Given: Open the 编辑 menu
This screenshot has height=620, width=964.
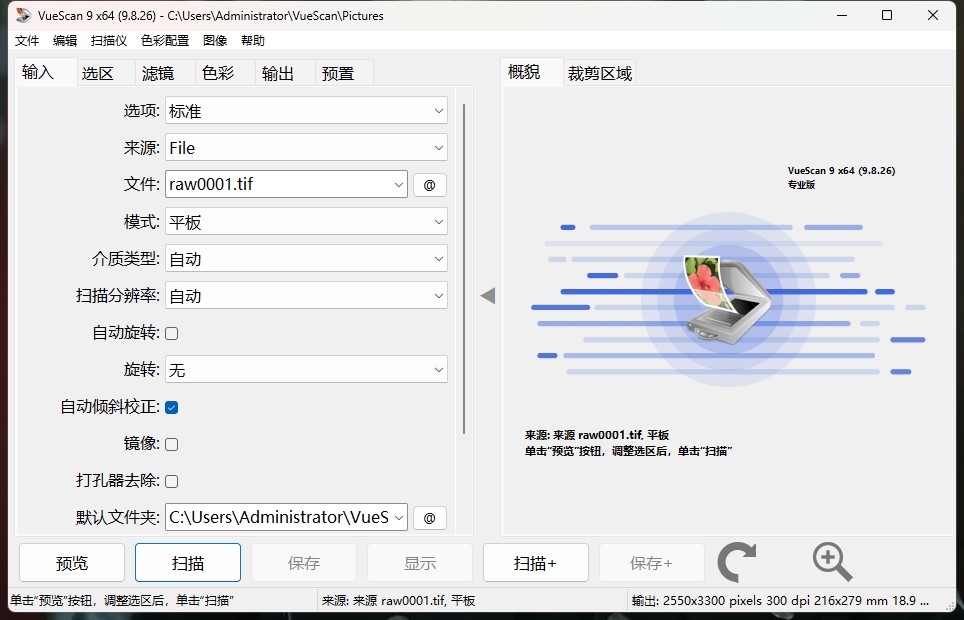Looking at the screenshot, I should coord(65,41).
